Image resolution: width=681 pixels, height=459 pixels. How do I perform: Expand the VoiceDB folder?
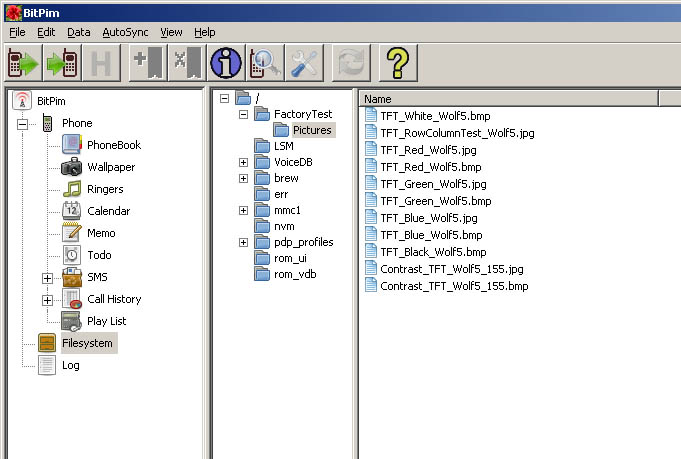[243, 162]
